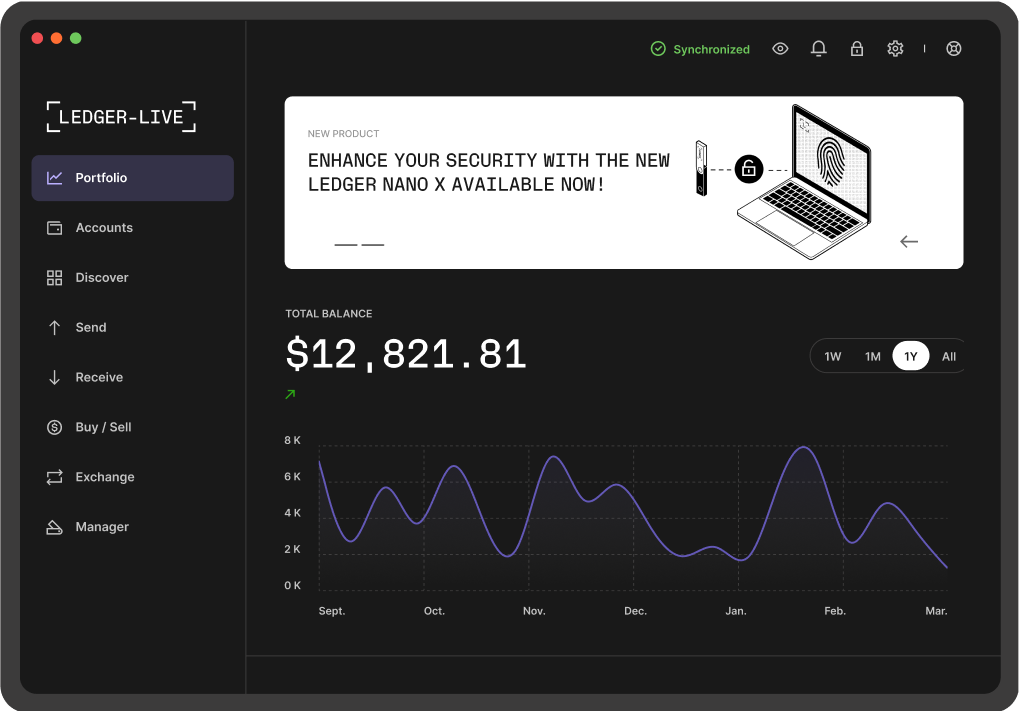Open the Exchange section
1019x711 pixels.
(104, 477)
